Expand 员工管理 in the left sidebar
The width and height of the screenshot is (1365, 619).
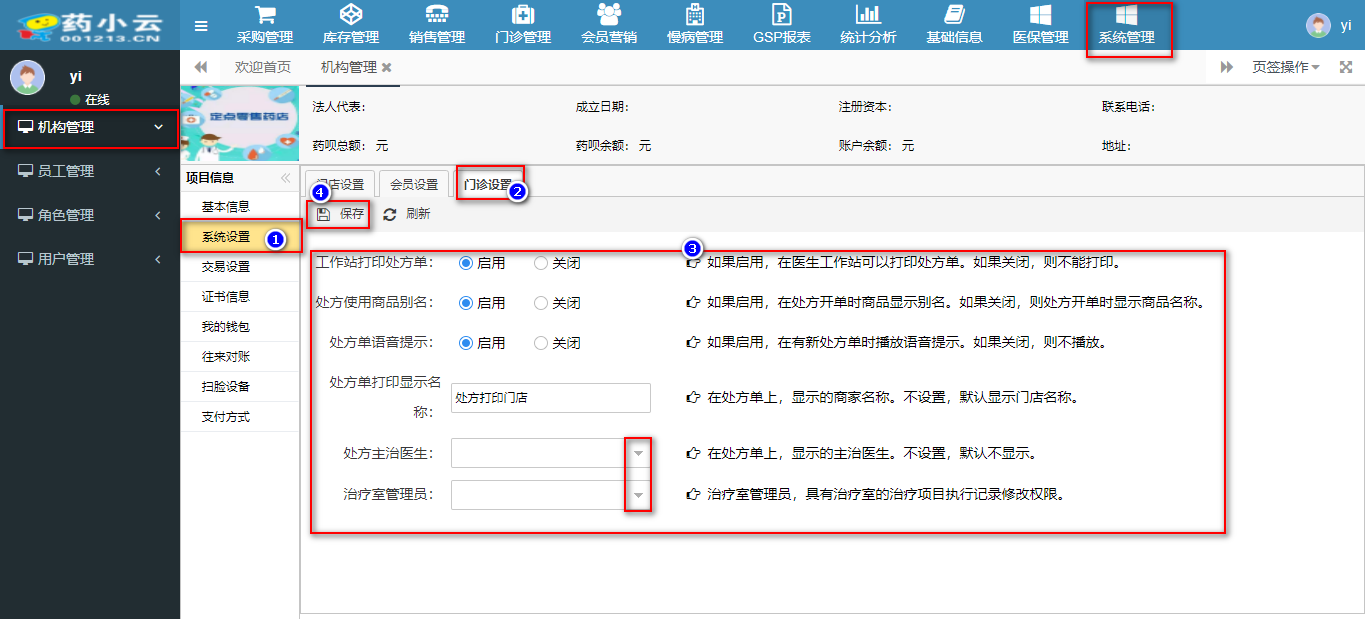(x=90, y=171)
